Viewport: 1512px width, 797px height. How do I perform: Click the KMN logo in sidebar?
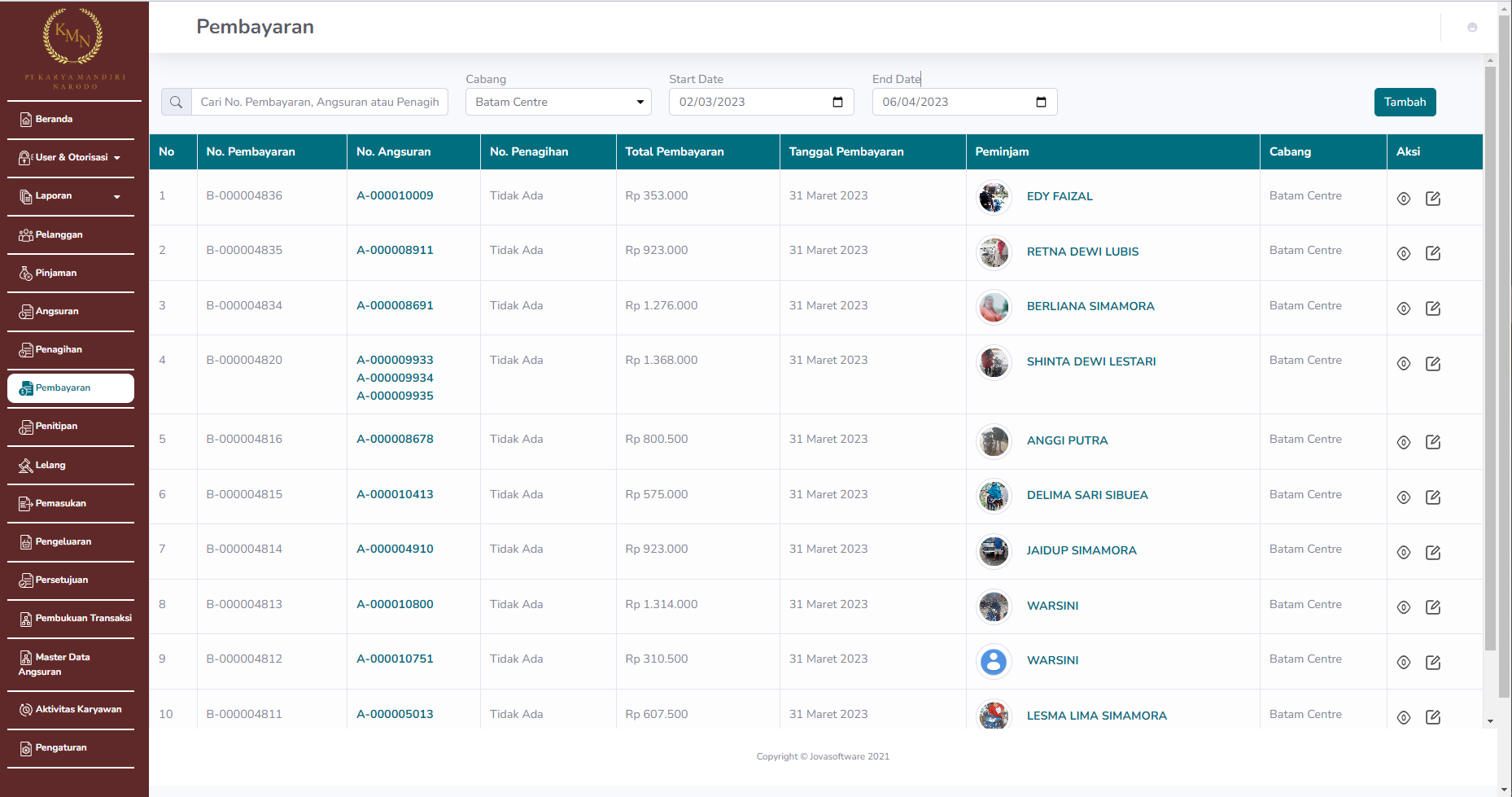(x=73, y=38)
